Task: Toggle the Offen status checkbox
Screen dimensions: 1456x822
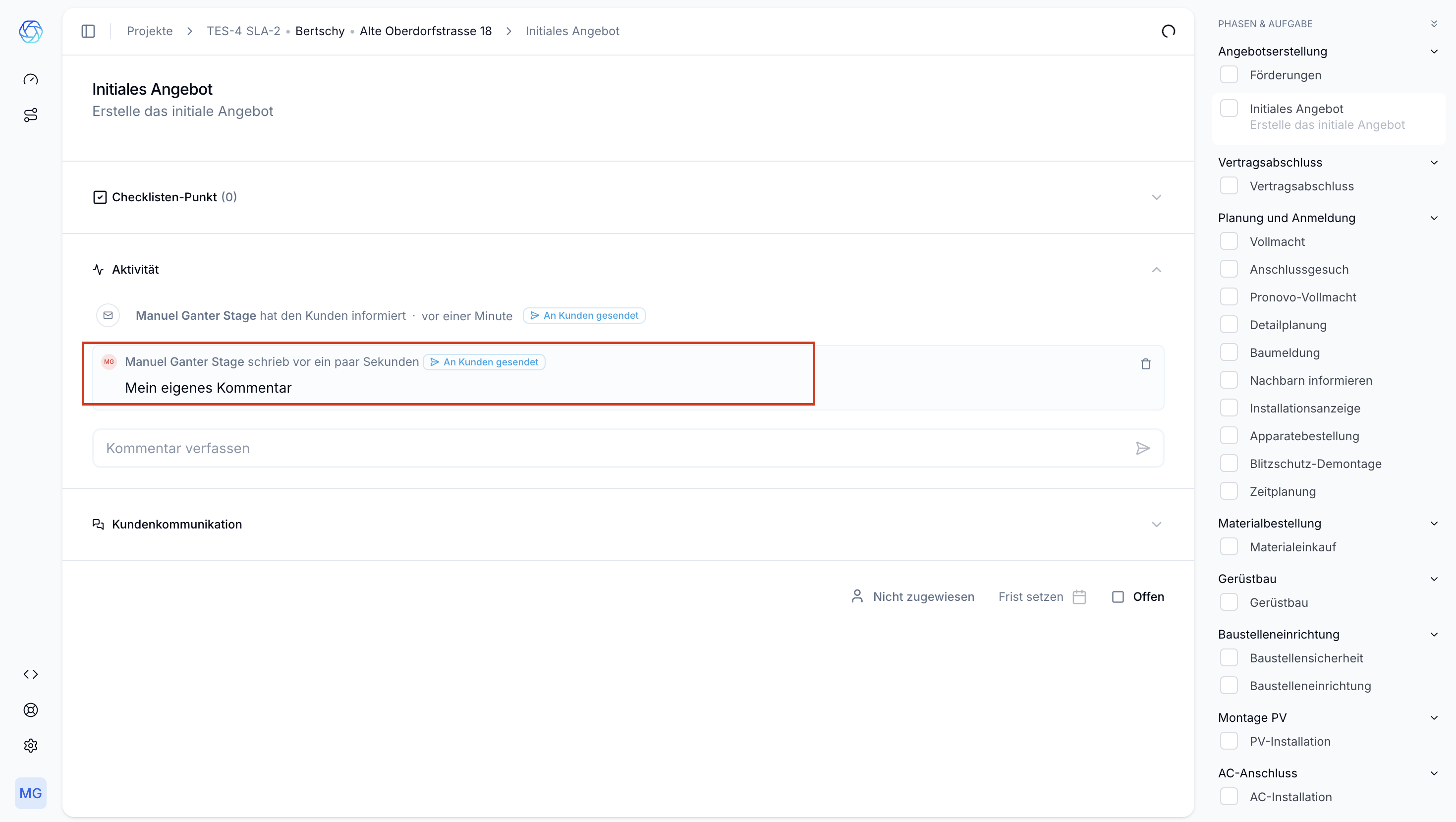Action: [1118, 597]
